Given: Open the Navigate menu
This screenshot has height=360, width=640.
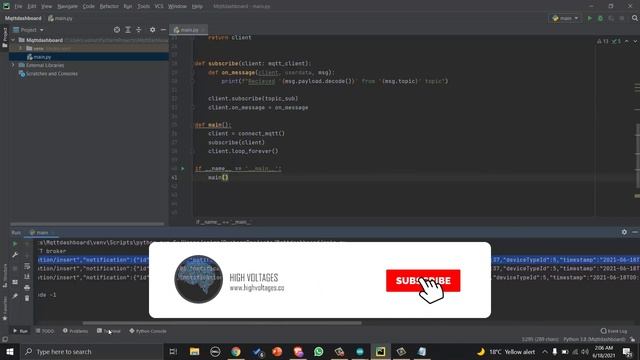Looking at the screenshot, I should 67,7.
